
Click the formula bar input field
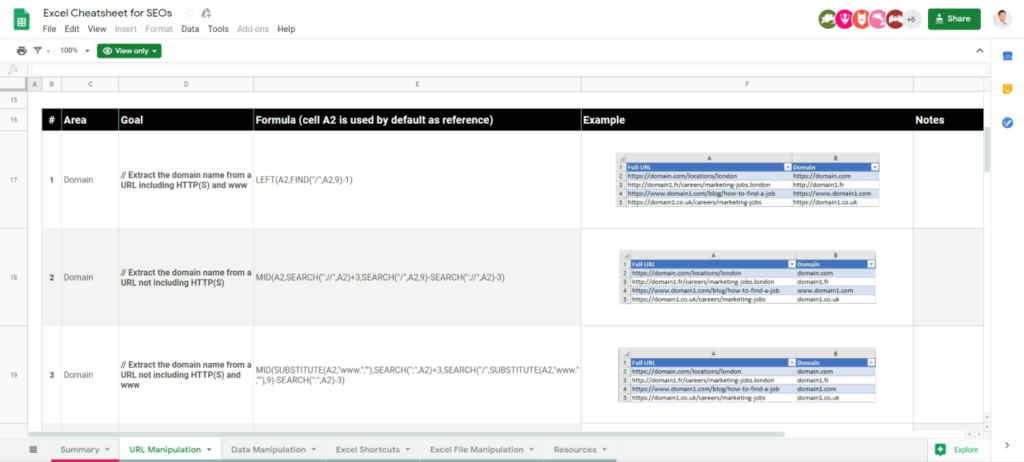click(x=508, y=69)
